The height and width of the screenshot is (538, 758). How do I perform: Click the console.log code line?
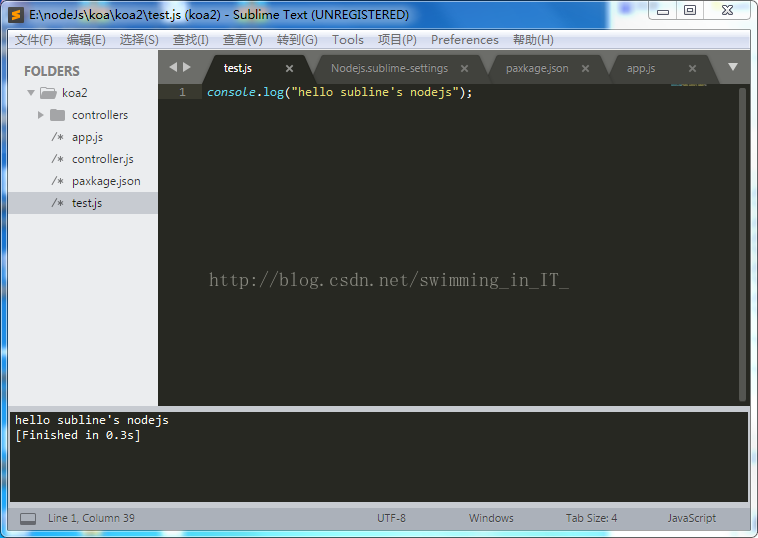339,92
